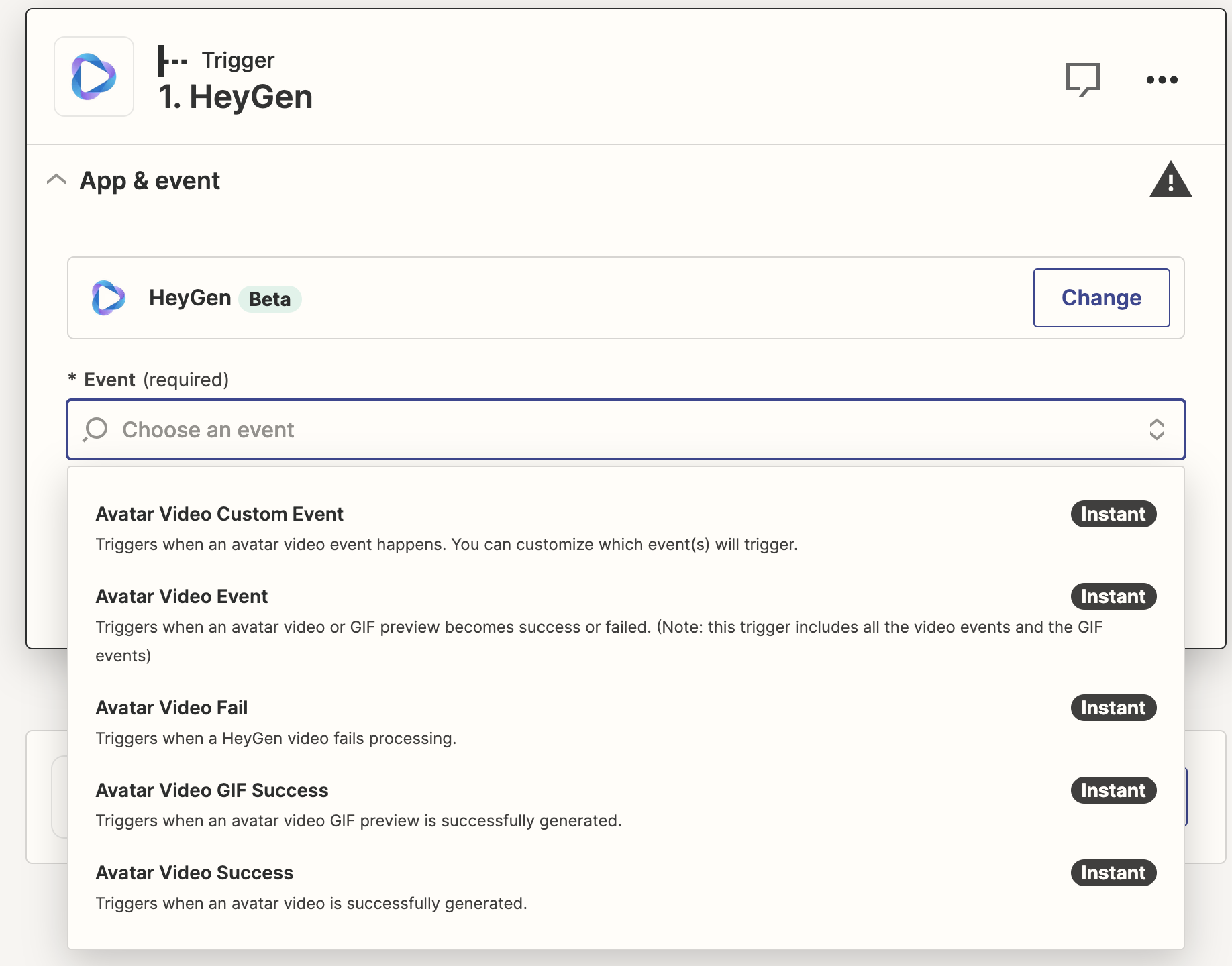This screenshot has height=966, width=1232.
Task: Click Instant badge for Avatar Video GIF Success
Action: [1113, 790]
